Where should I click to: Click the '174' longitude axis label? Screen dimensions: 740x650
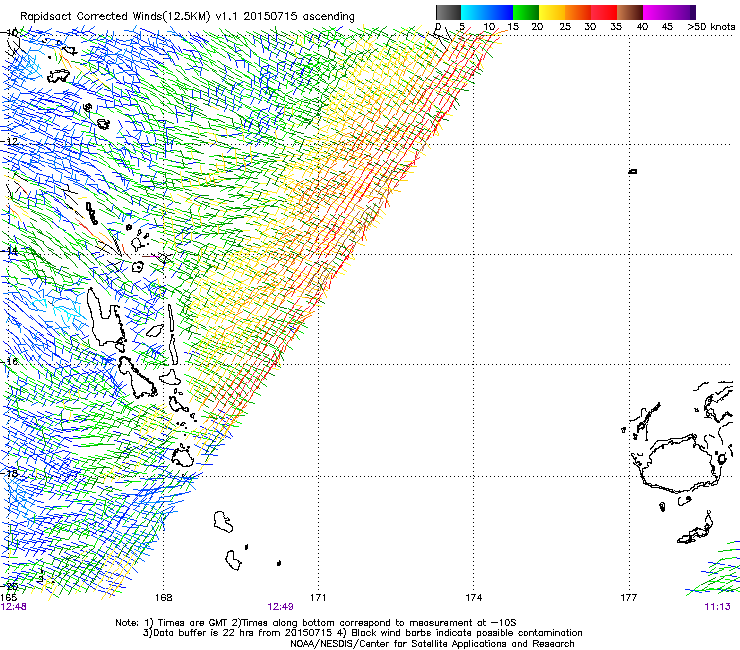[x=473, y=598]
